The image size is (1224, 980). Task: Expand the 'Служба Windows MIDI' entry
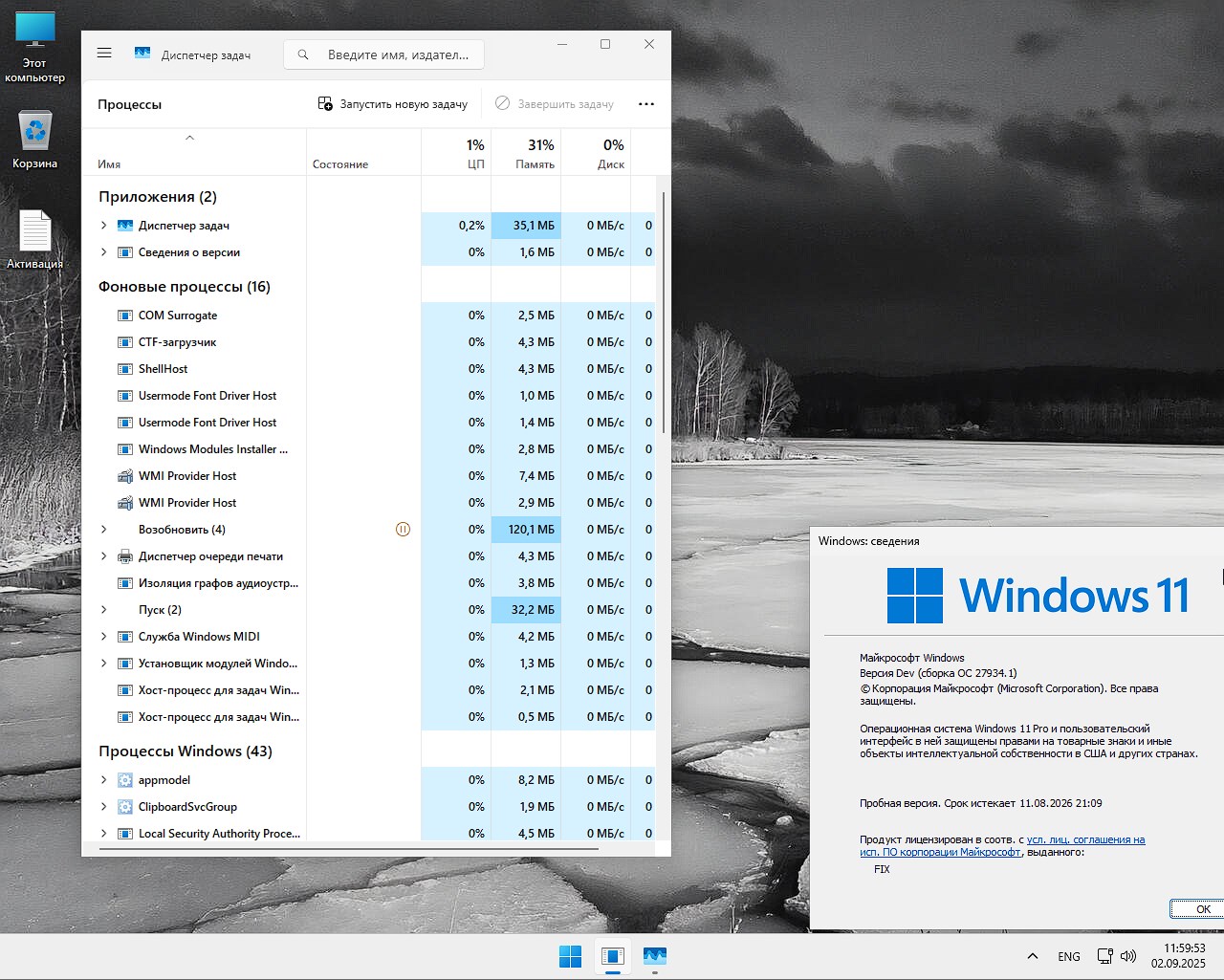(104, 637)
